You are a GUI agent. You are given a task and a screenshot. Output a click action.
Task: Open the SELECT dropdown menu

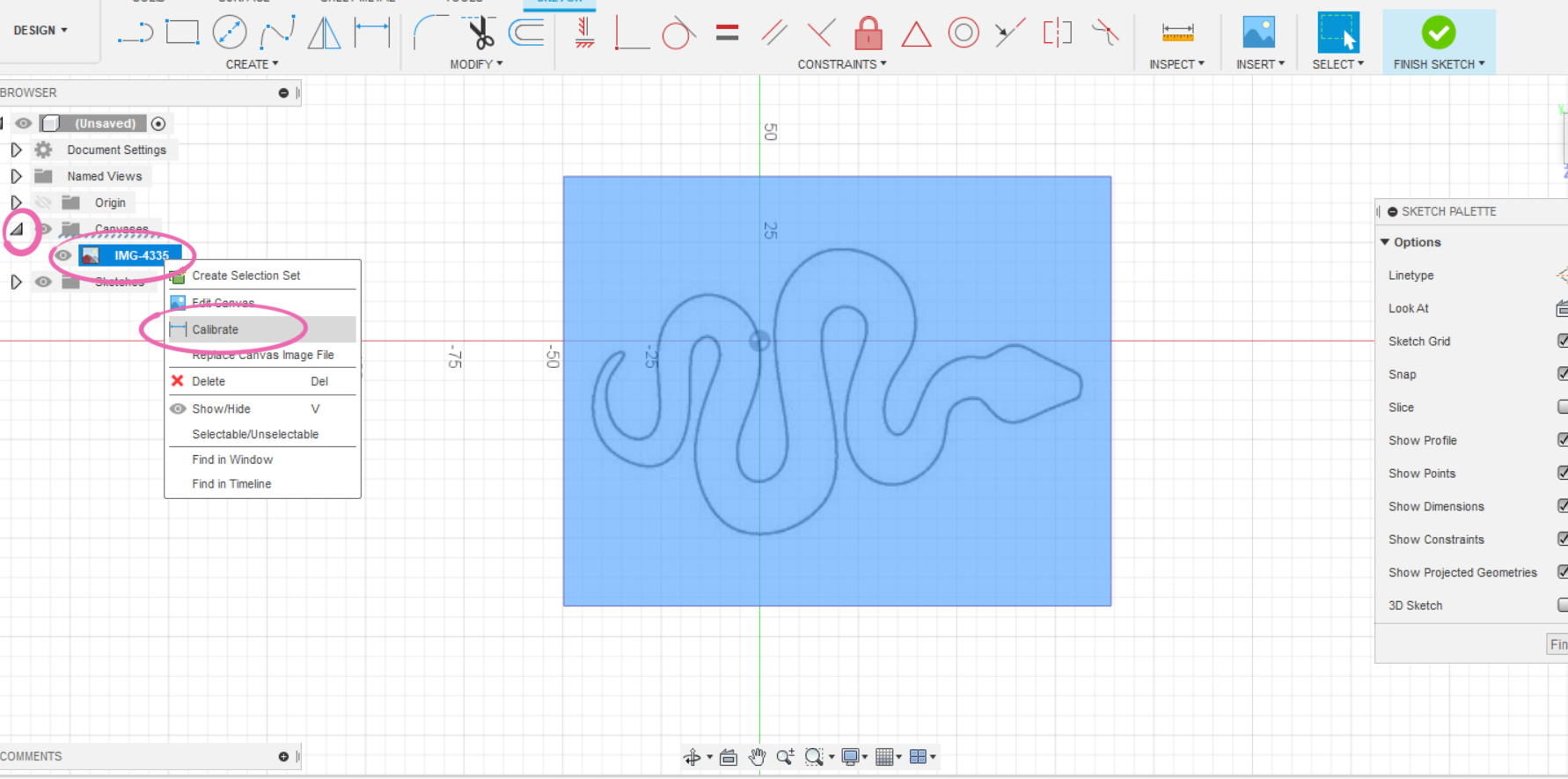1337,64
